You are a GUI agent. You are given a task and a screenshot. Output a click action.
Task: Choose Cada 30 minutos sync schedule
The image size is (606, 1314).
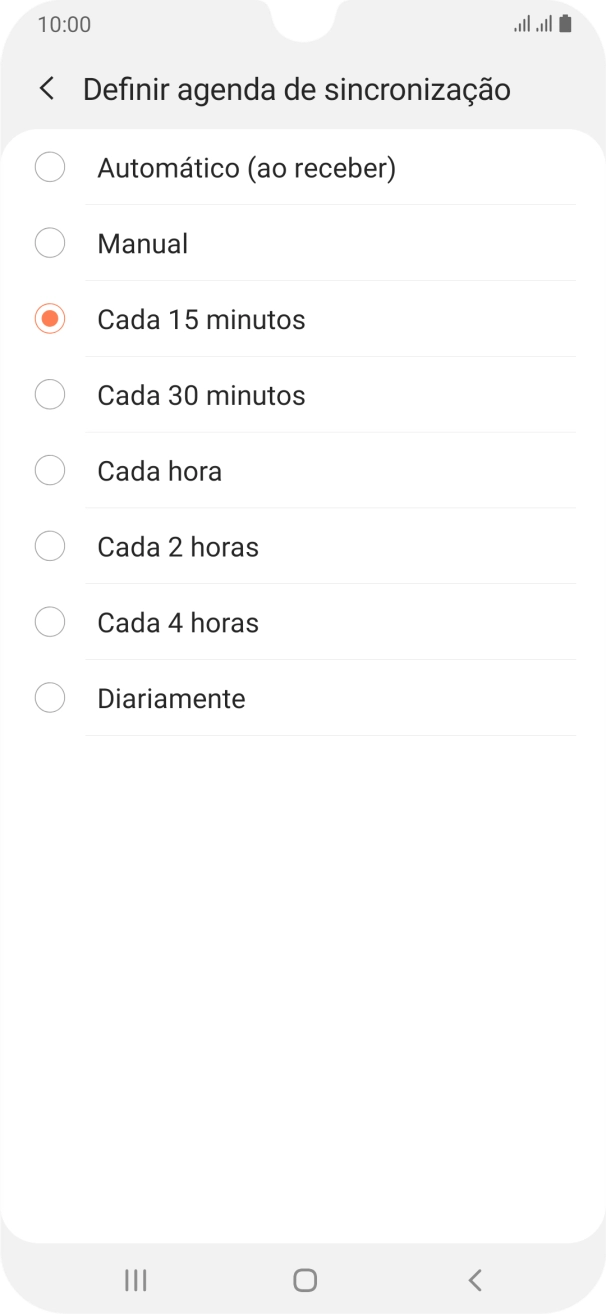coord(50,394)
